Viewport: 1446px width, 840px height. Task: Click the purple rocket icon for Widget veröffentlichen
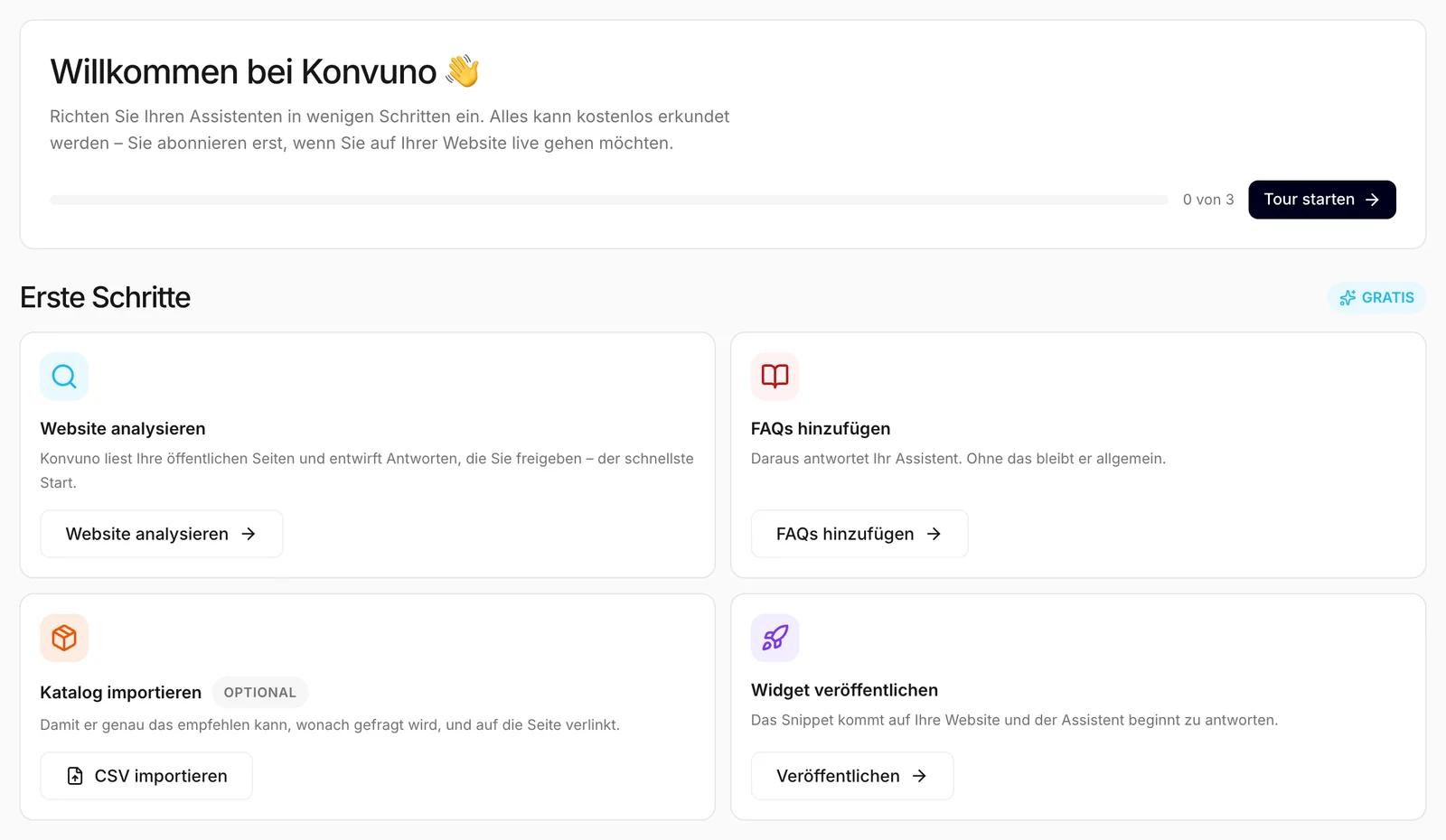click(x=775, y=638)
